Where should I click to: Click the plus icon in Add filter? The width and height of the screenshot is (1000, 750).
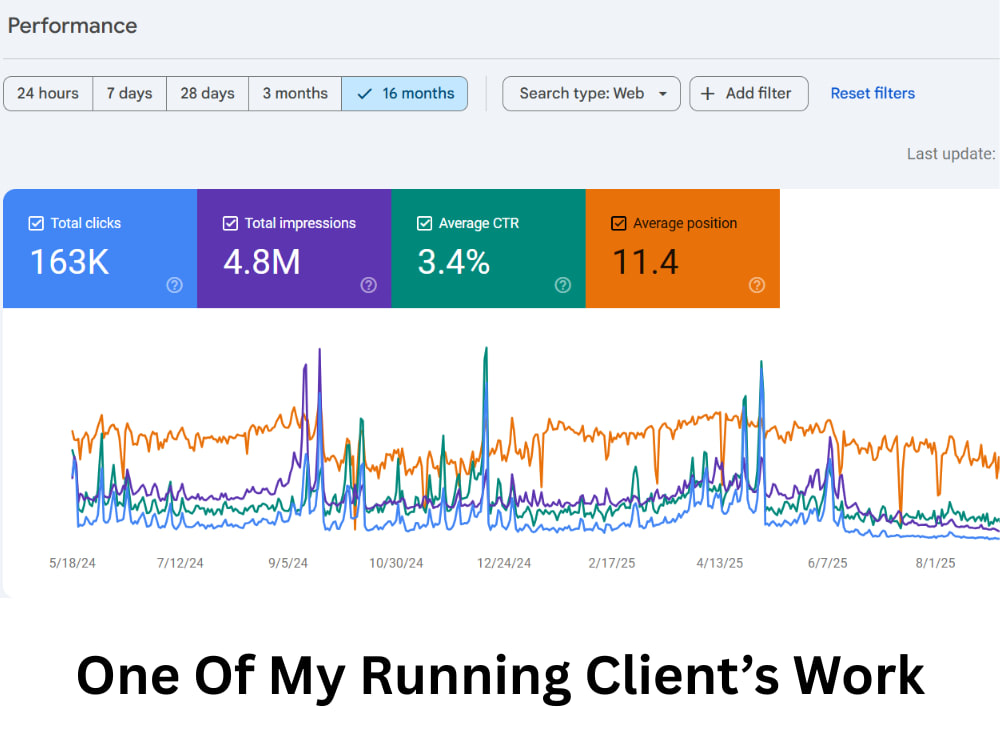[707, 94]
